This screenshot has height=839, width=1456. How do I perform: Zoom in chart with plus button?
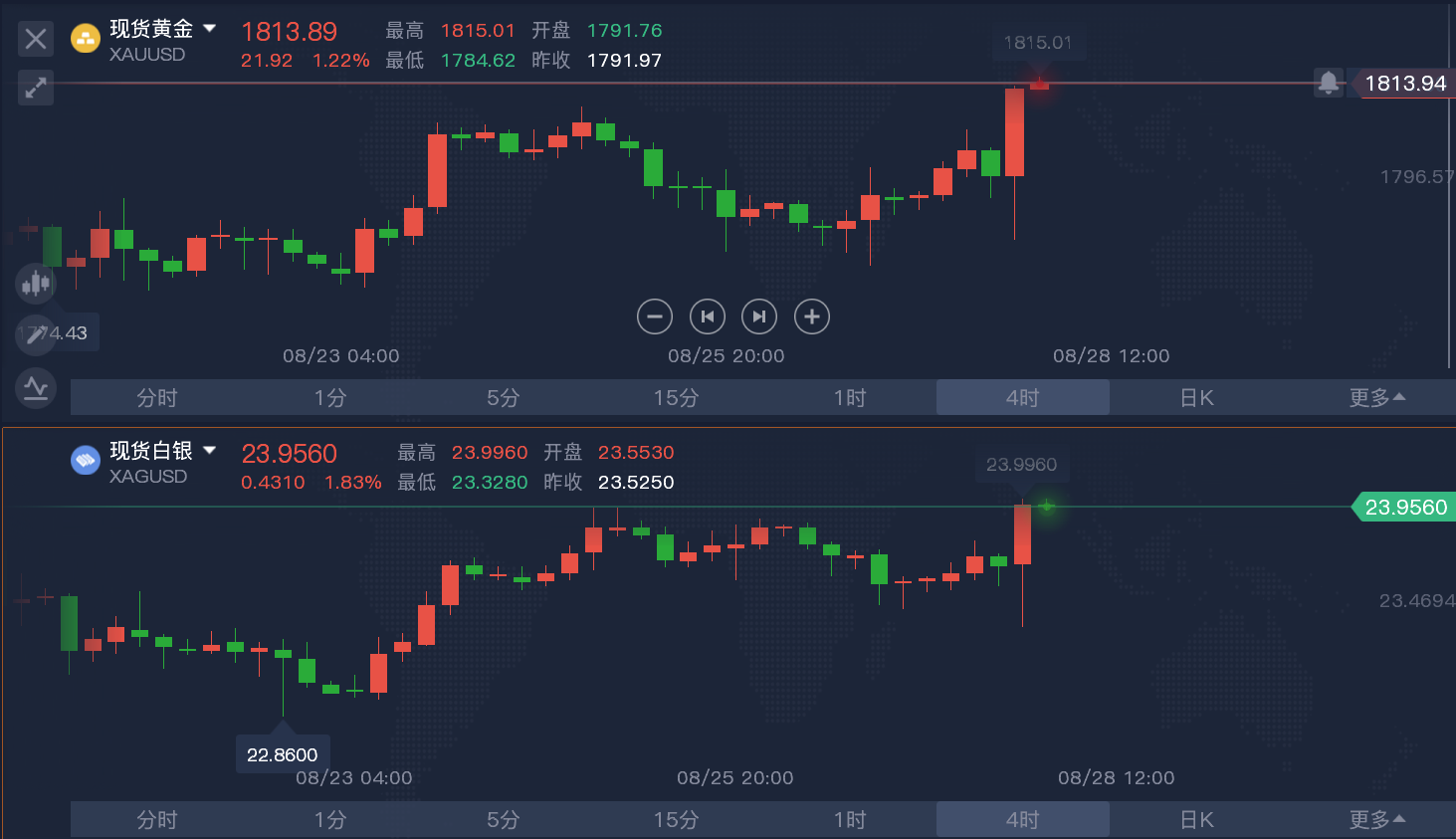click(x=812, y=316)
